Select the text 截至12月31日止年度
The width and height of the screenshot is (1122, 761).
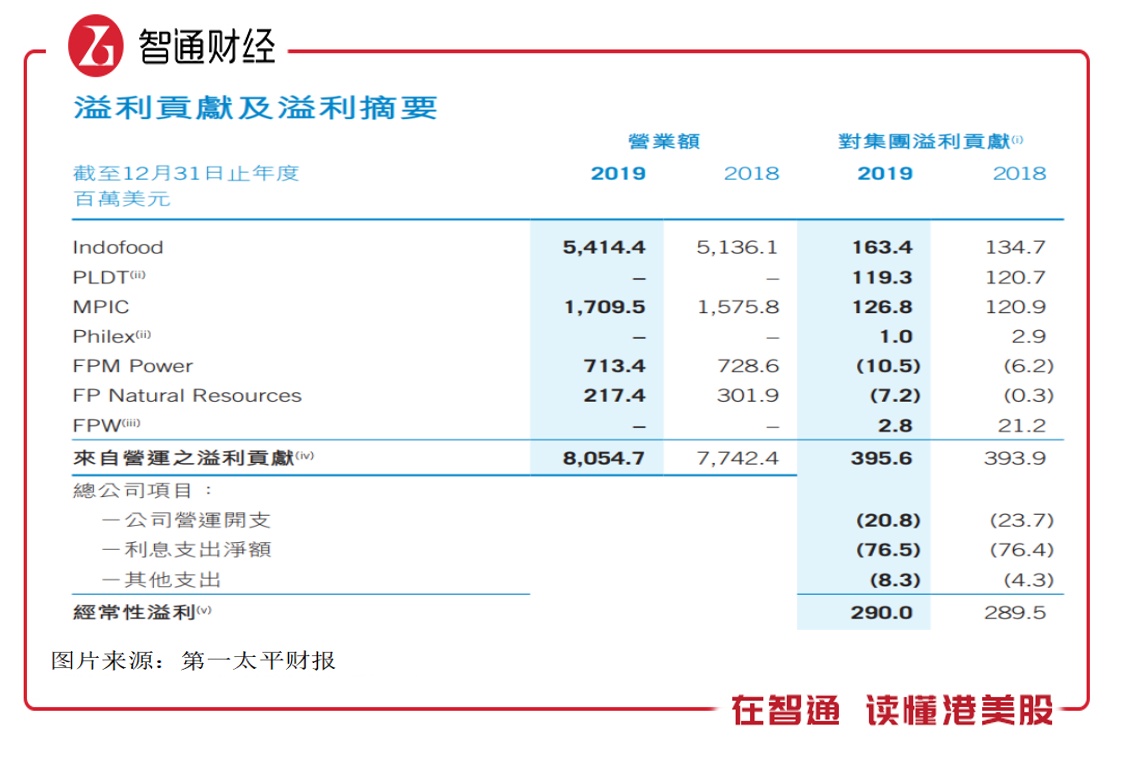click(186, 173)
